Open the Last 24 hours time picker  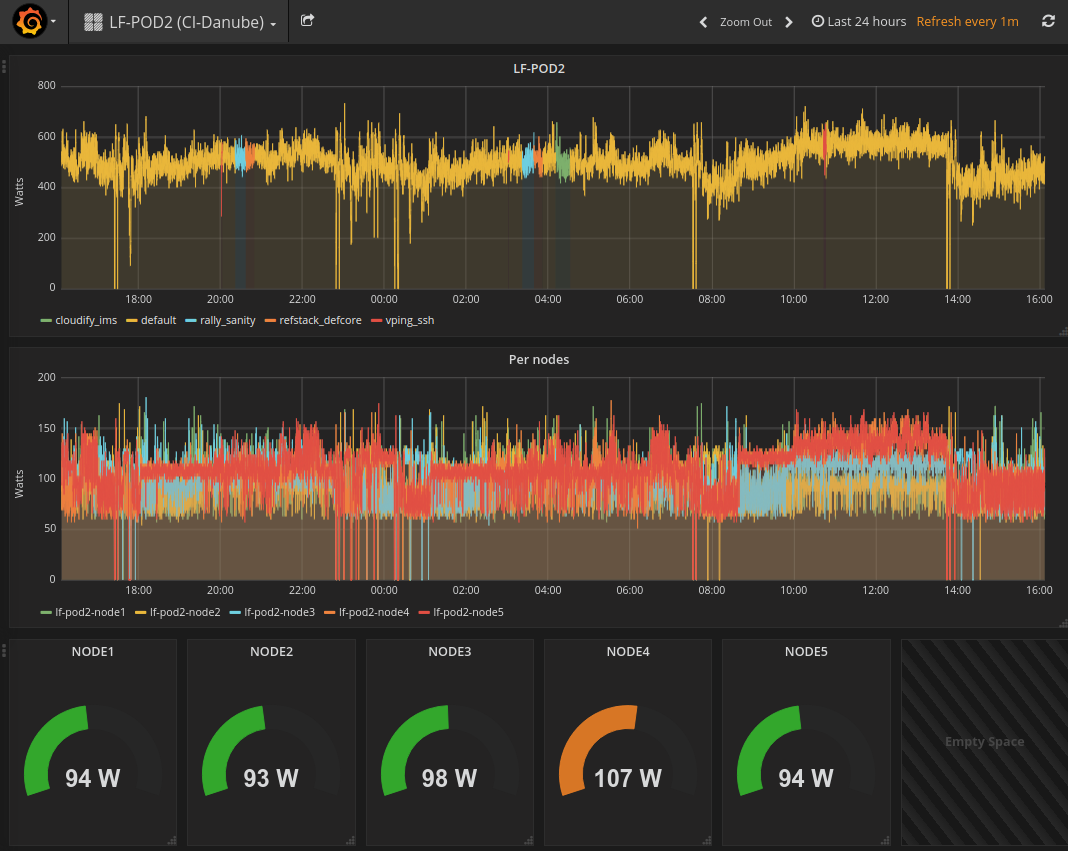pyautogui.click(x=858, y=22)
